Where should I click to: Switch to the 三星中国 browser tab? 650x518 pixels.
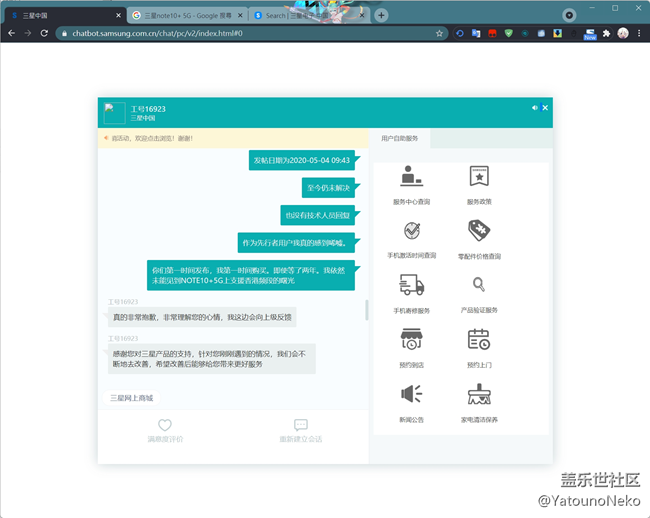(x=66, y=15)
